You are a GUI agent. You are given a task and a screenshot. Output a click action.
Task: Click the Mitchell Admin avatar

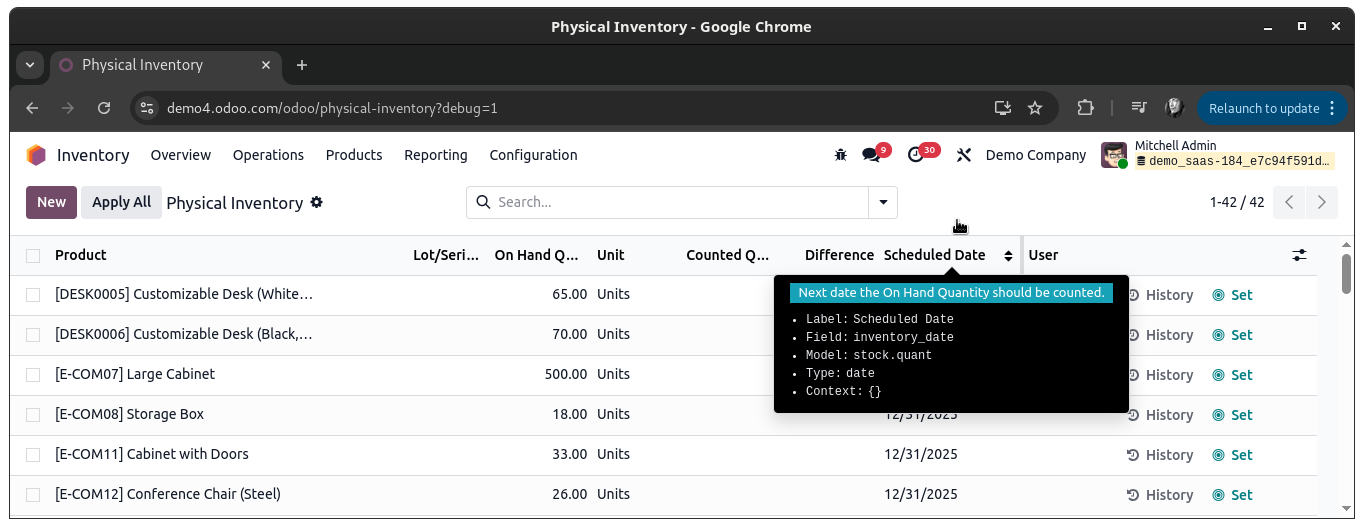[x=1114, y=155]
